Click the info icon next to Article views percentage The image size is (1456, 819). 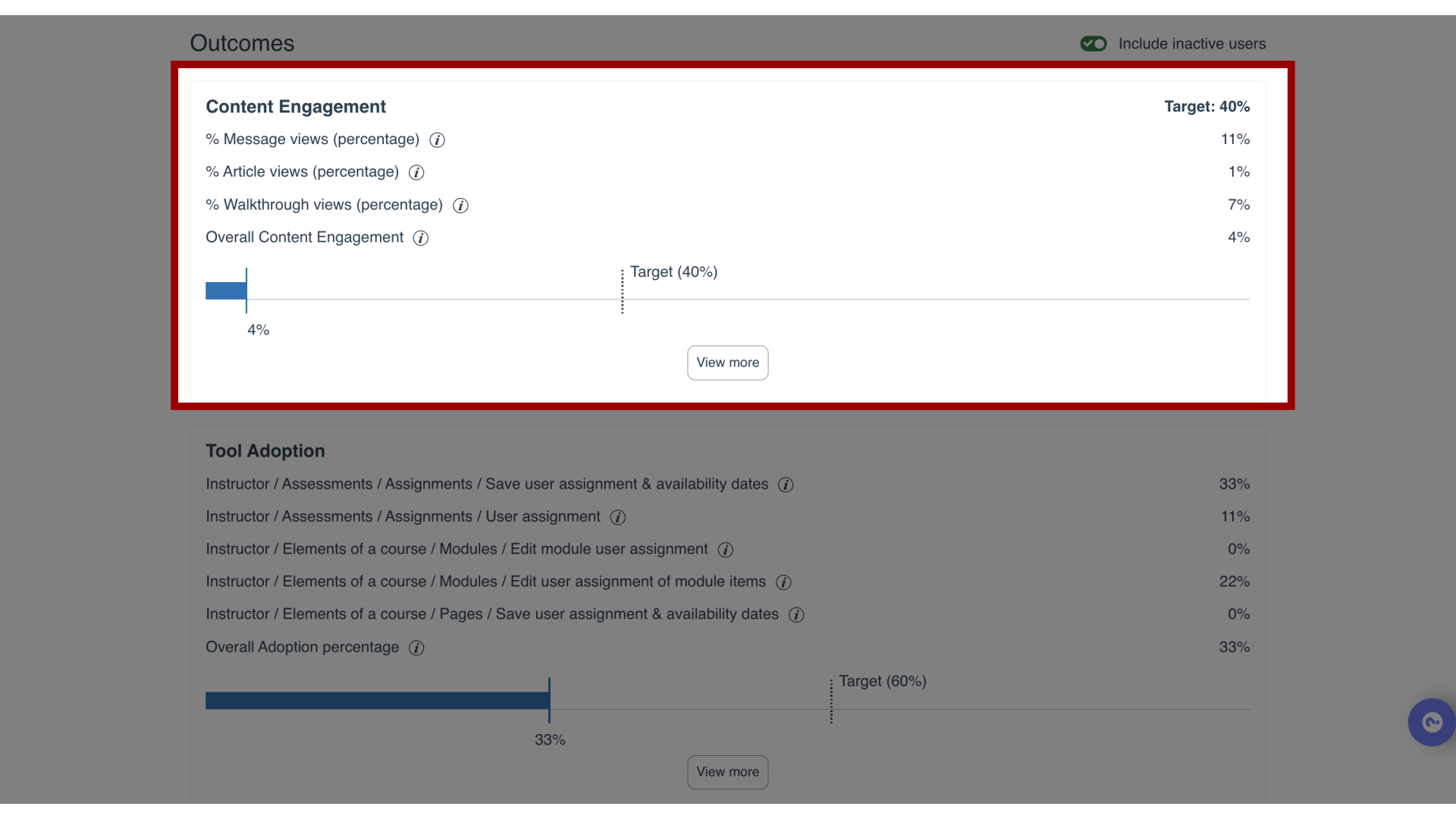(x=416, y=172)
